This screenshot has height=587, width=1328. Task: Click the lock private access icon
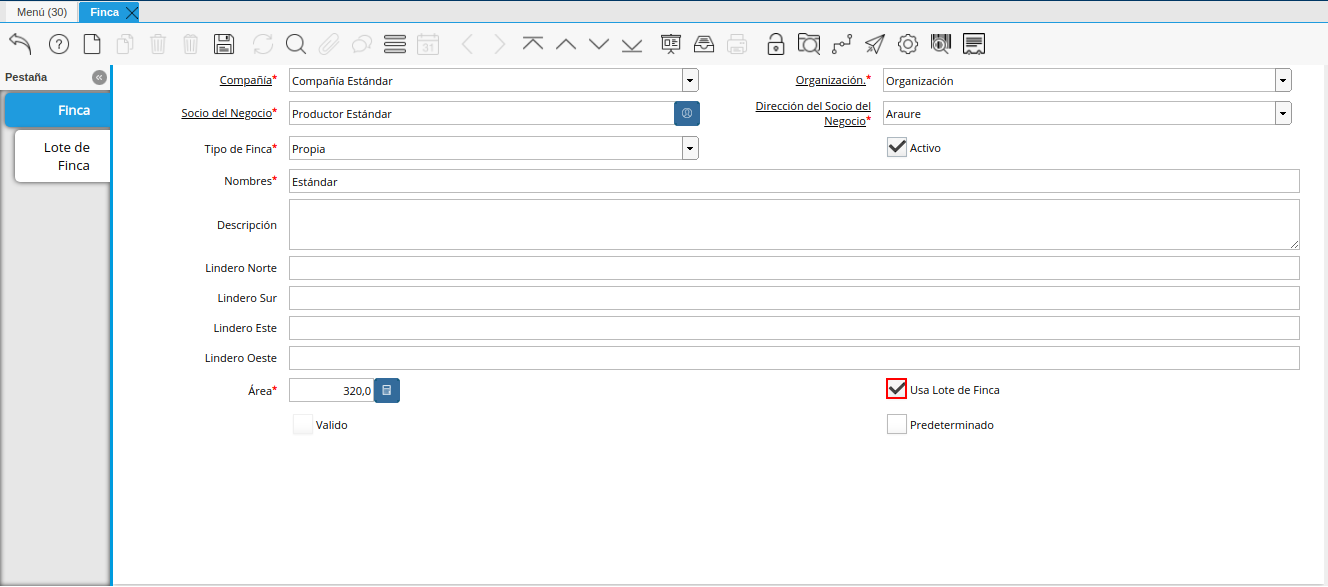click(775, 44)
